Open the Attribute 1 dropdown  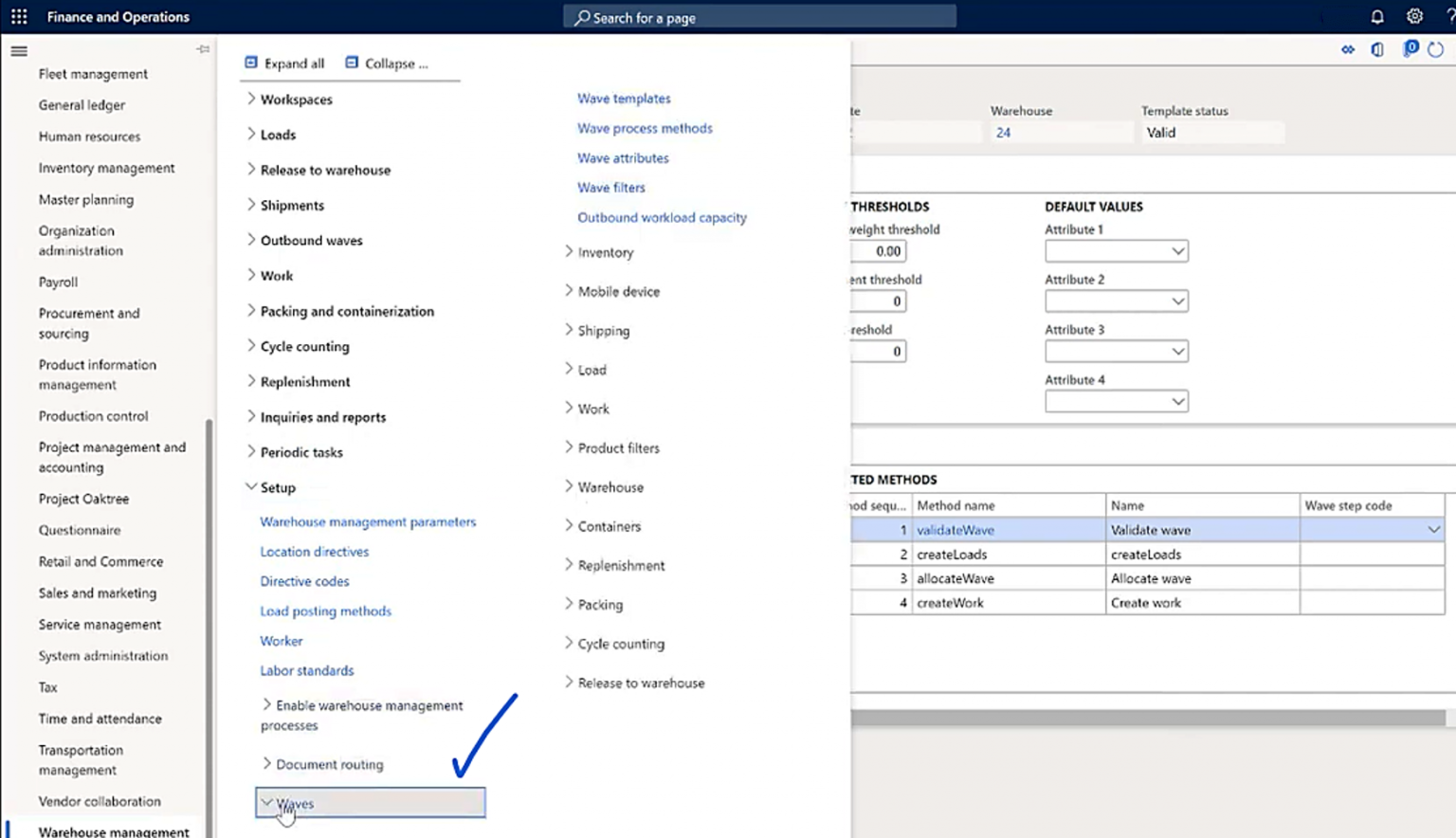[1177, 251]
